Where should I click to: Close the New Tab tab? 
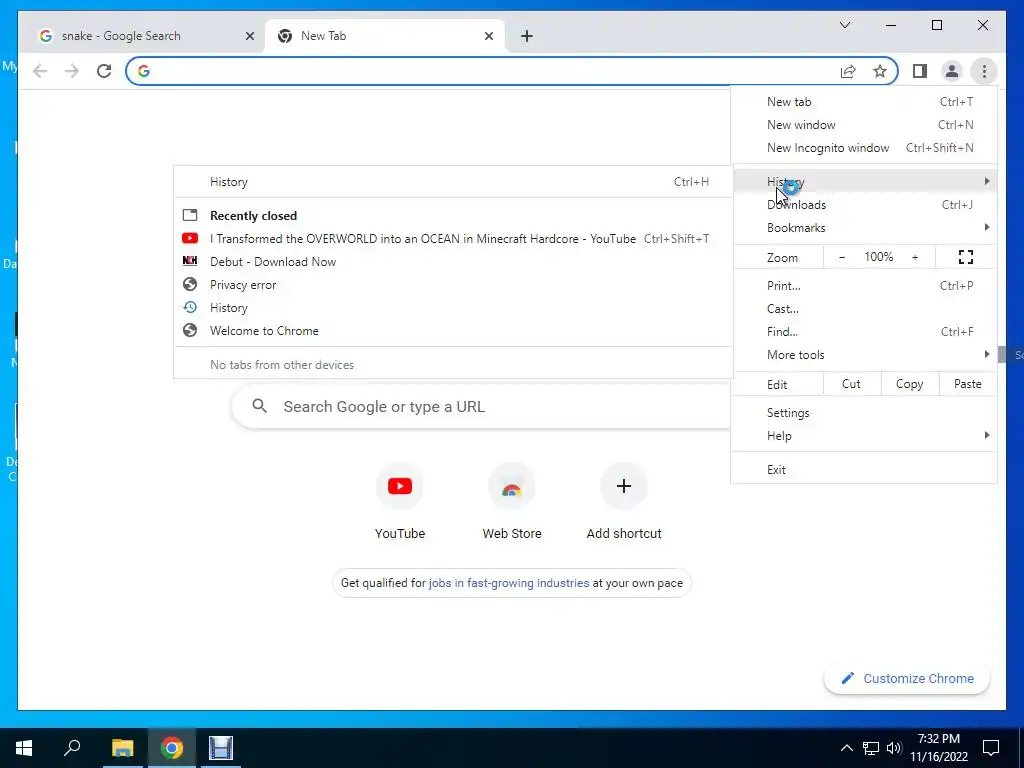tap(488, 36)
